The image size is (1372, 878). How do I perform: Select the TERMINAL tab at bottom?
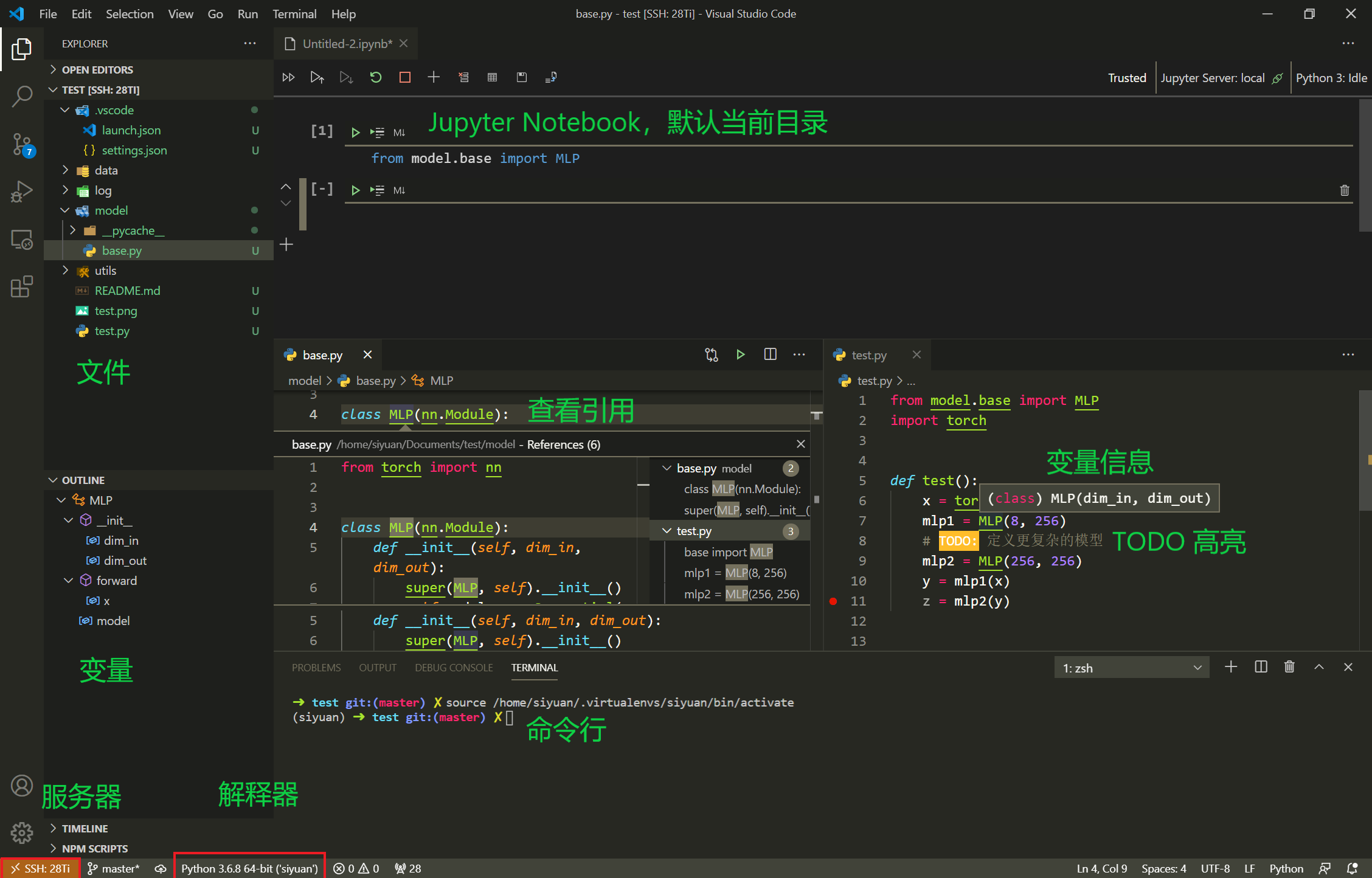pyautogui.click(x=532, y=668)
